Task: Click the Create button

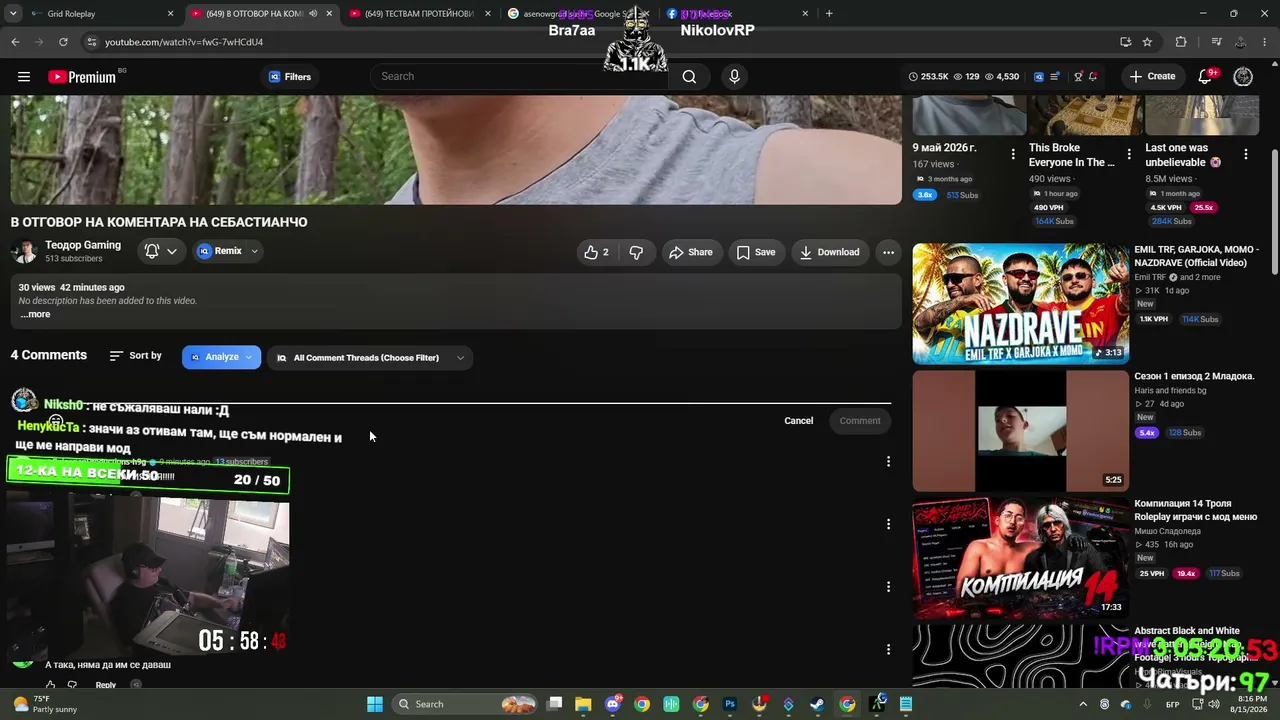Action: [x=1152, y=77]
